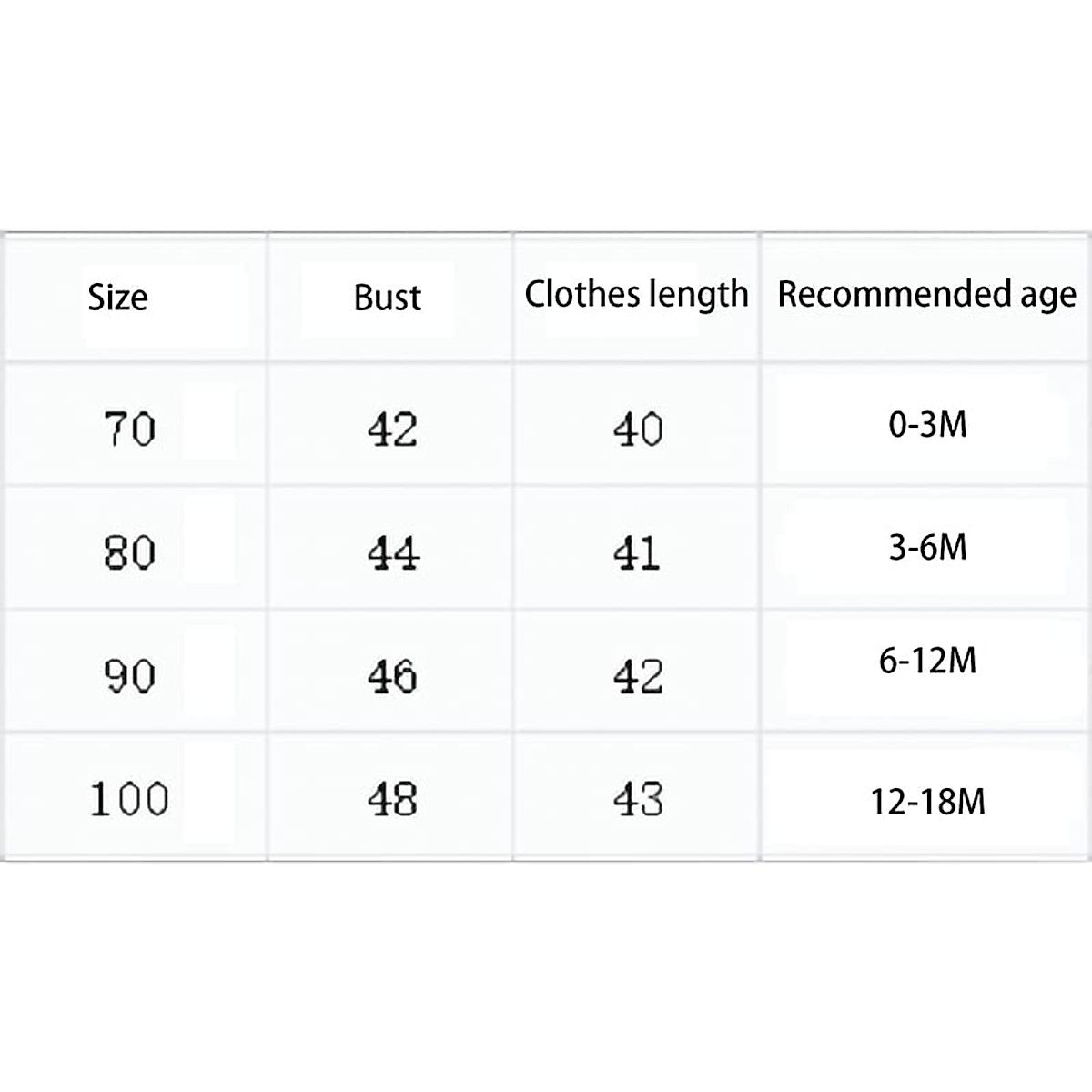Click clothes length value 40
This screenshot has width=1092, height=1092.
coord(637,430)
